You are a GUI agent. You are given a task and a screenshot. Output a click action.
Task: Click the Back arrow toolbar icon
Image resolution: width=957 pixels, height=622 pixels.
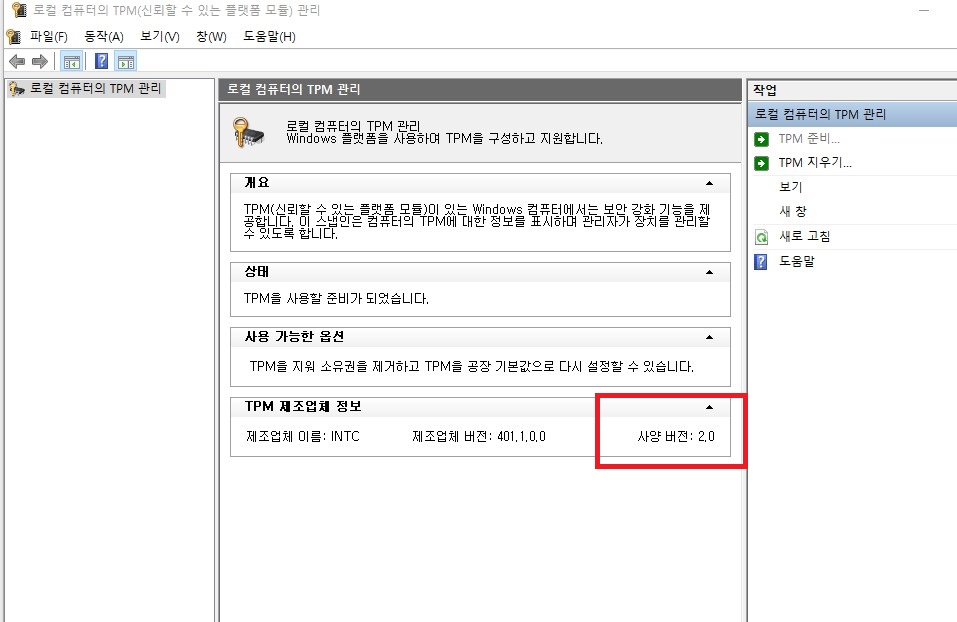point(17,61)
